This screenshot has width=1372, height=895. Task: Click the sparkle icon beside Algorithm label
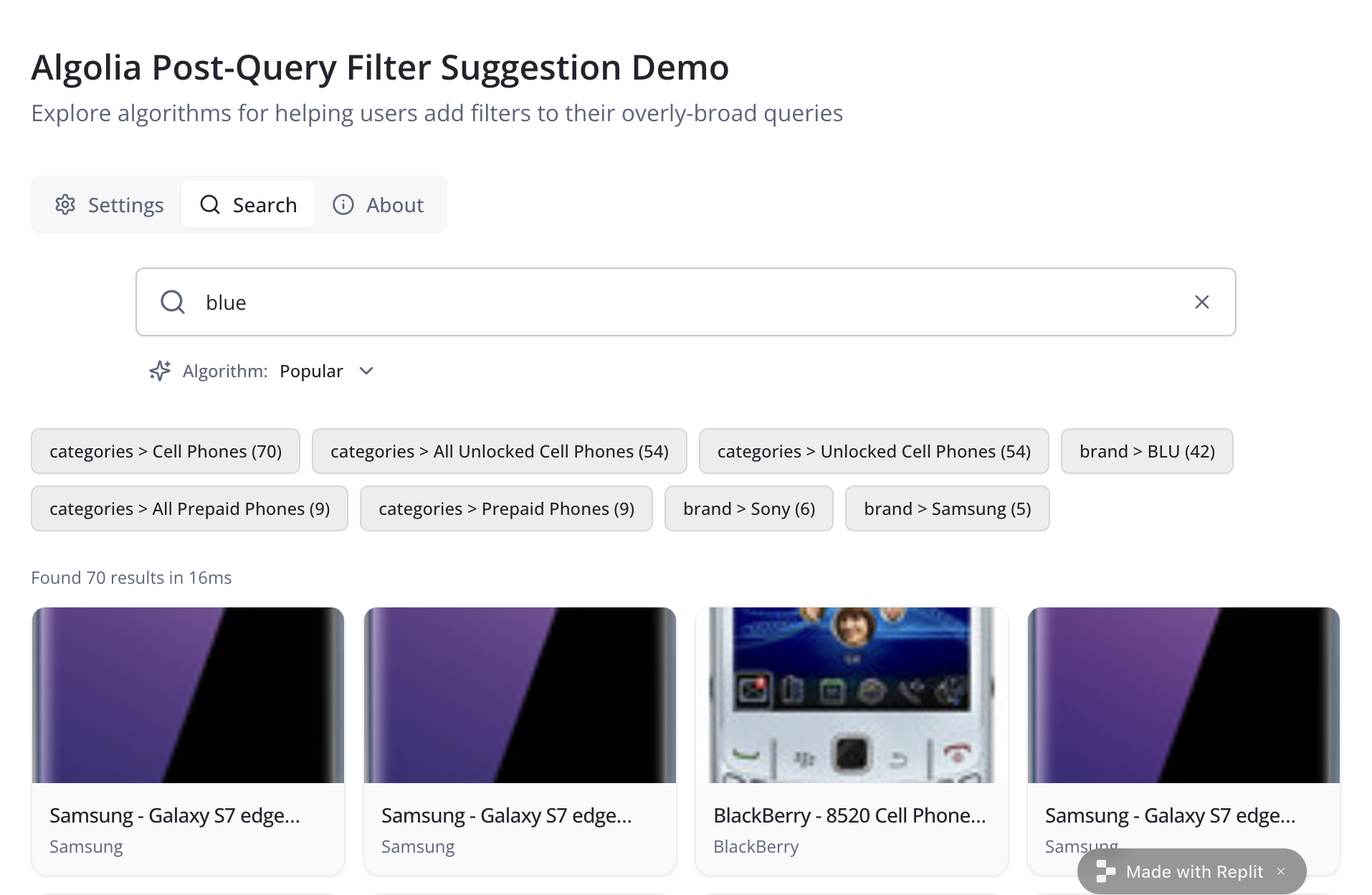[160, 371]
